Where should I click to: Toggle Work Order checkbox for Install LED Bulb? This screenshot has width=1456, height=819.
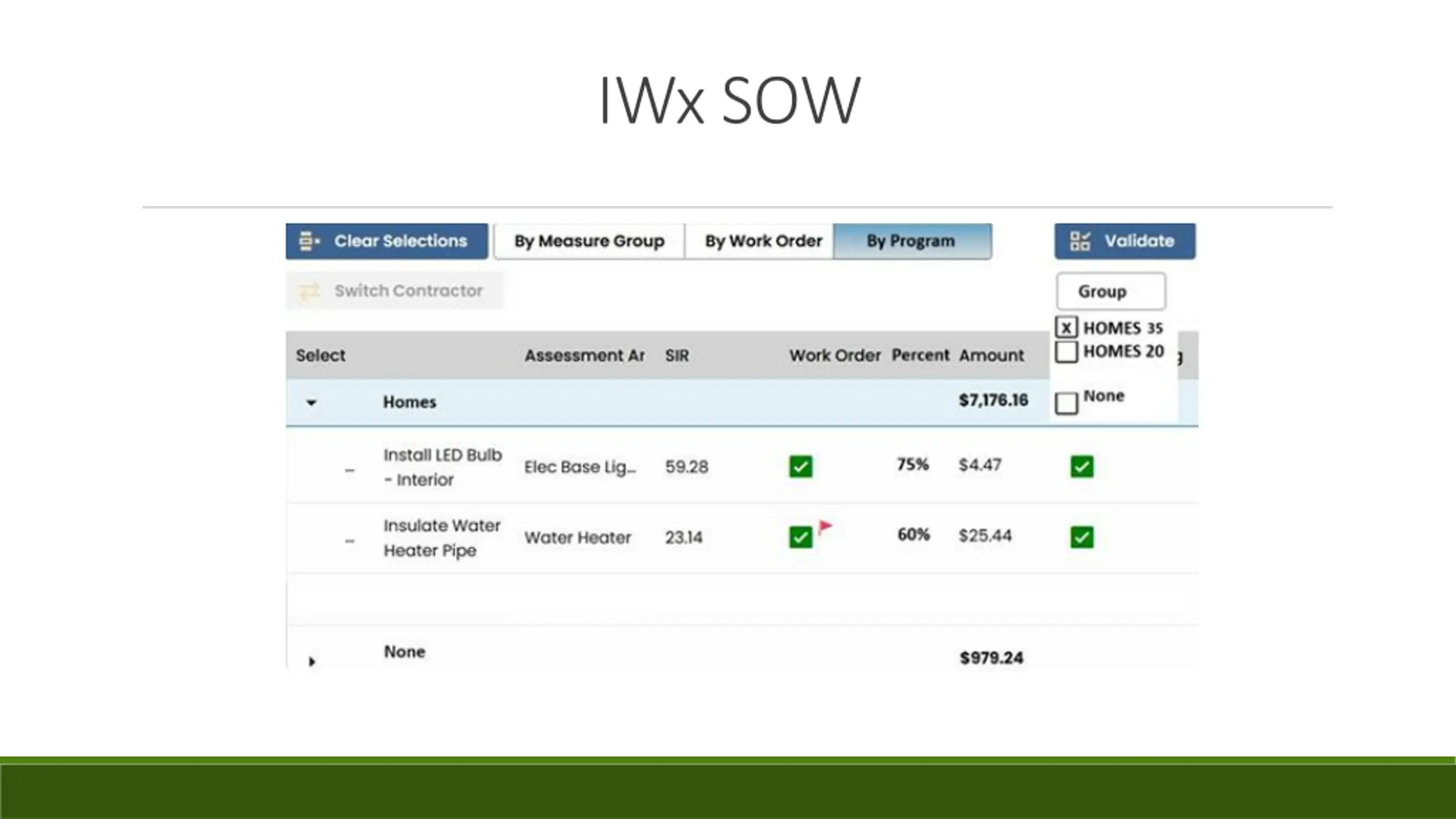tap(801, 466)
